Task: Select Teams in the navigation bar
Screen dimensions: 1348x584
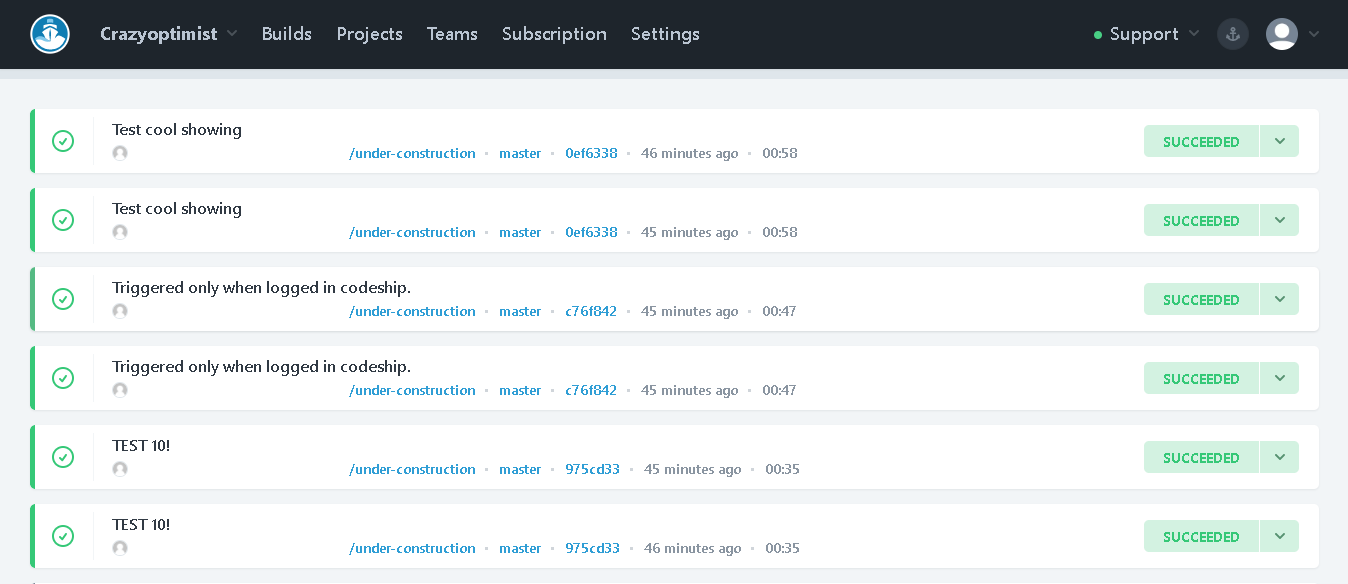Action: (x=452, y=34)
